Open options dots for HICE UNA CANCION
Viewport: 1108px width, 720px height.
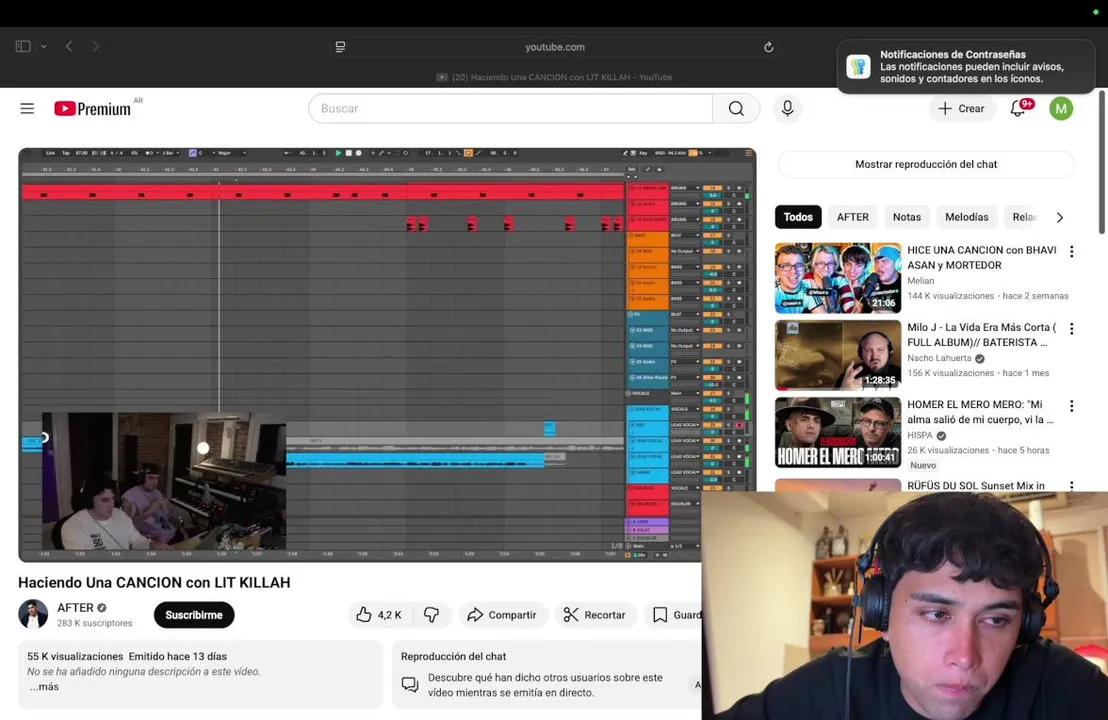(x=1072, y=252)
